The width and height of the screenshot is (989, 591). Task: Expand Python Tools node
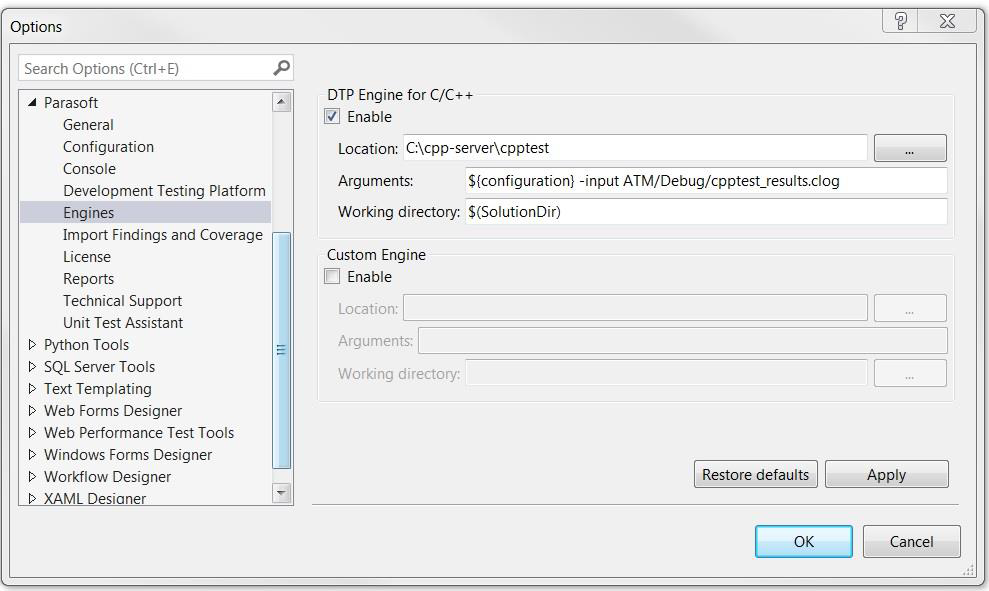pos(32,344)
